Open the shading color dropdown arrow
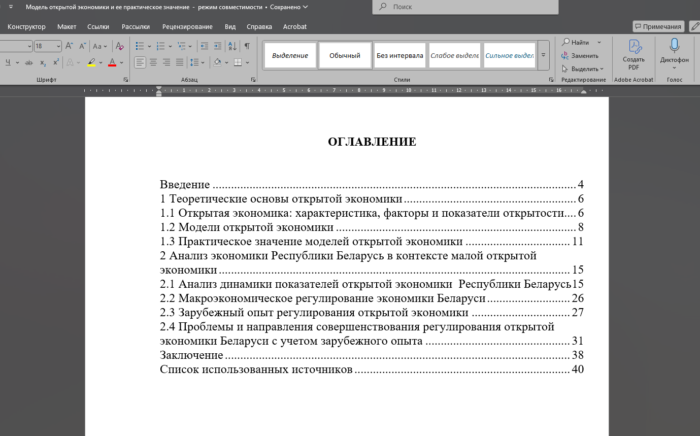Viewport: 700px width, 436px height. coord(227,62)
